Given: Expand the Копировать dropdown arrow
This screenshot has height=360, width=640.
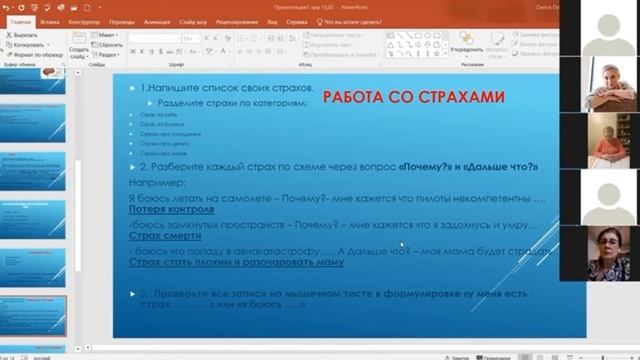Looking at the screenshot, I should 49,45.
